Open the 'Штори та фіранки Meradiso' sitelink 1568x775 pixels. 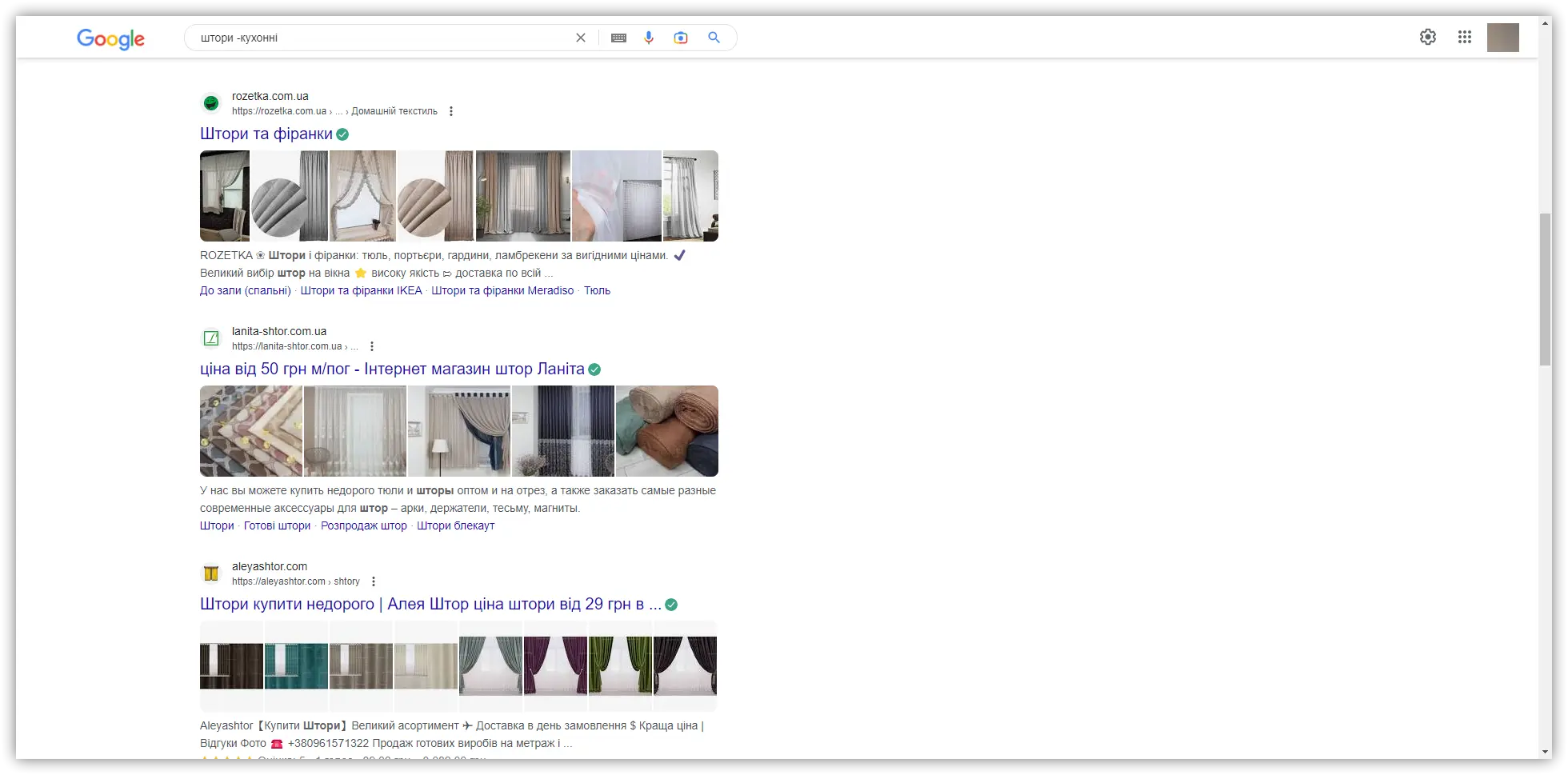[502, 290]
